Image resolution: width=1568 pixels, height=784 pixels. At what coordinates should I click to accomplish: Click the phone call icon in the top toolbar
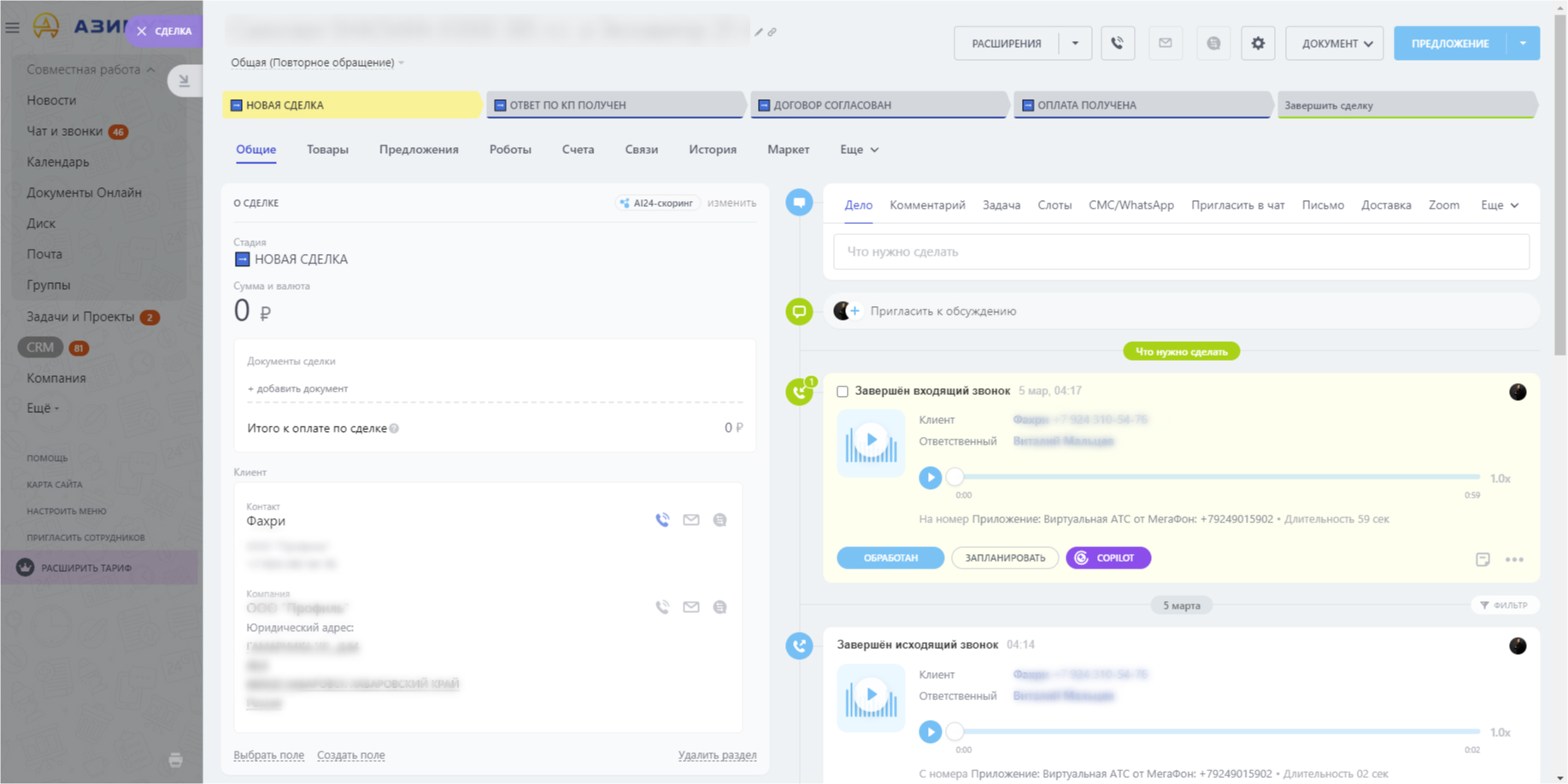1118,43
